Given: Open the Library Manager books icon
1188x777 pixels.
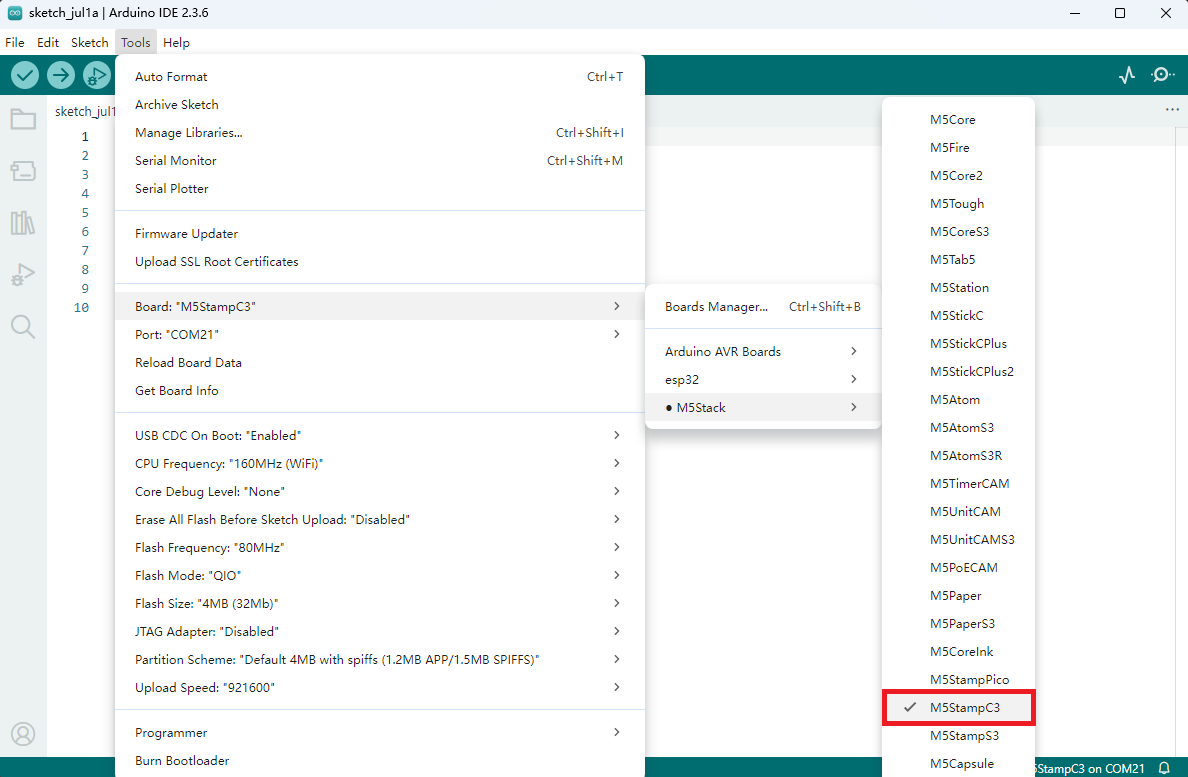Looking at the screenshot, I should pos(23,223).
